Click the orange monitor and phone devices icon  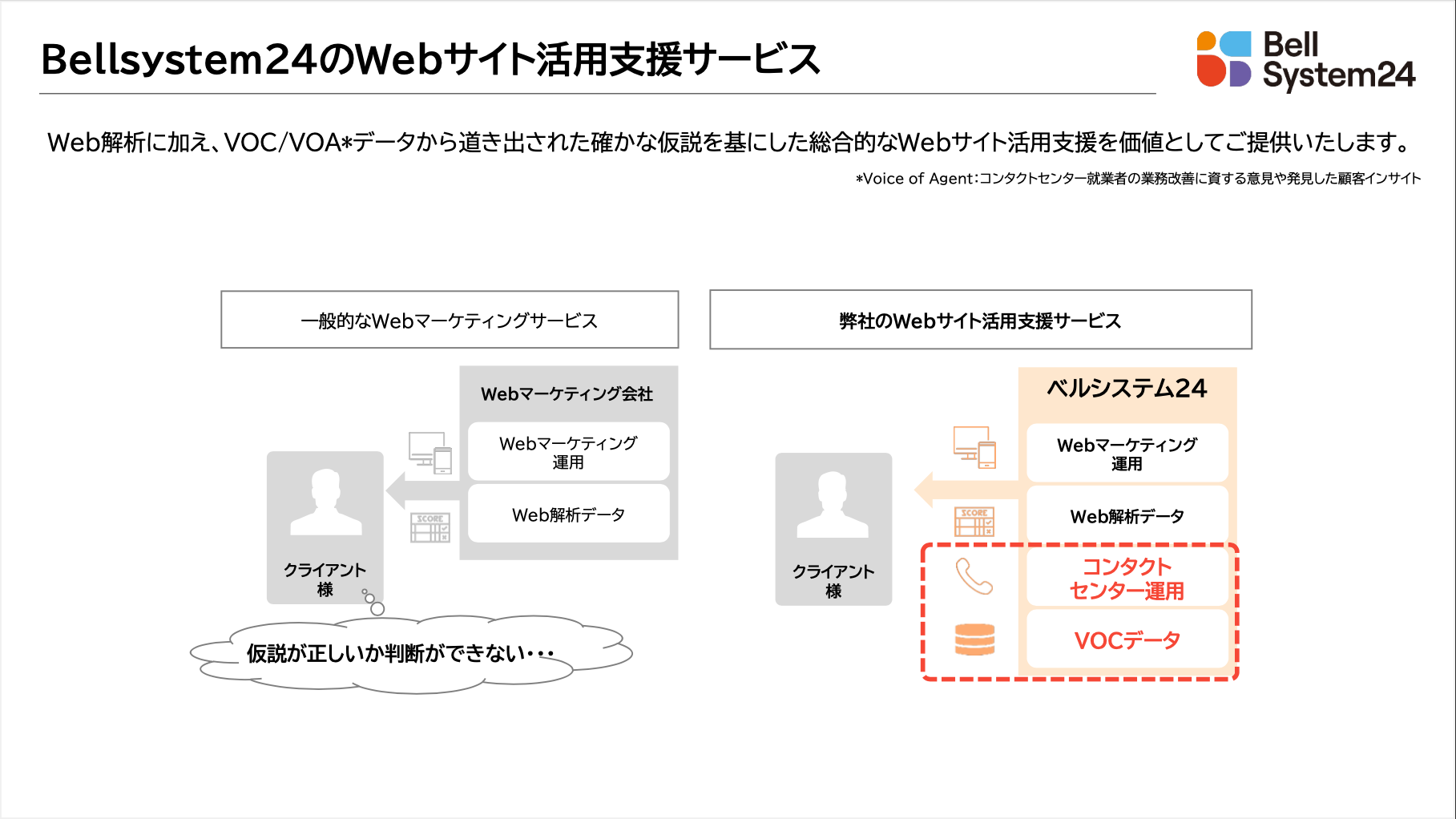pyautogui.click(x=974, y=447)
